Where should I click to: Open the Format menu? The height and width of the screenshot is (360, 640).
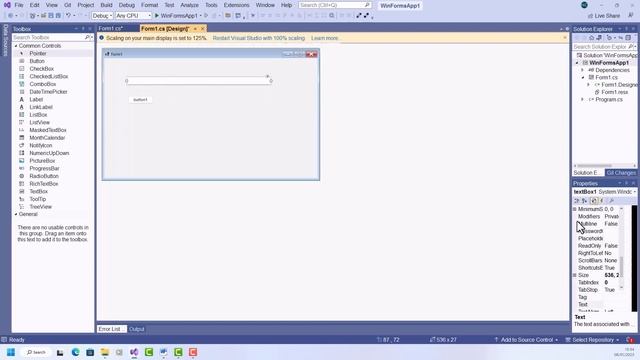149,5
